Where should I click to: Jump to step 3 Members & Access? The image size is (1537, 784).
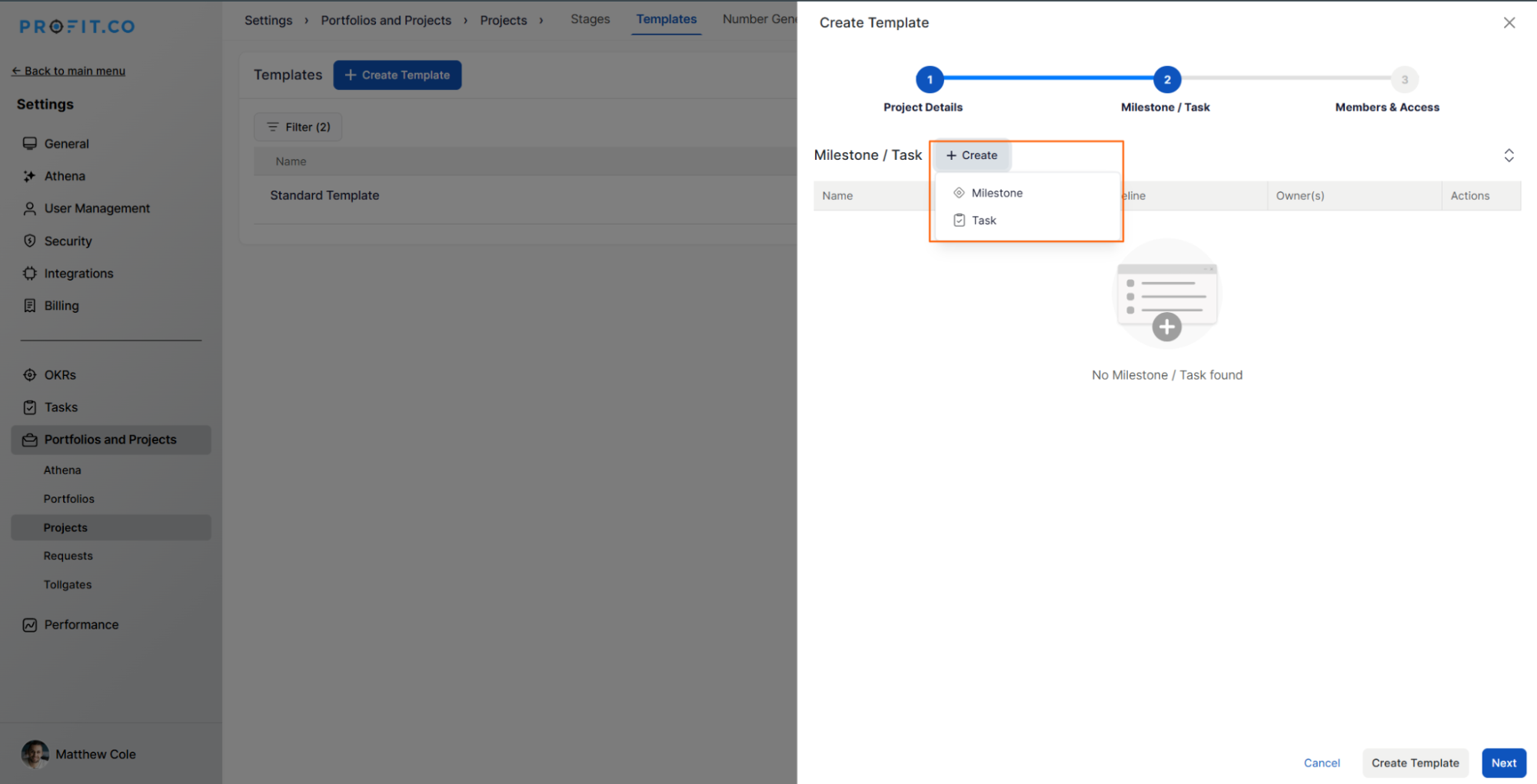tap(1404, 79)
